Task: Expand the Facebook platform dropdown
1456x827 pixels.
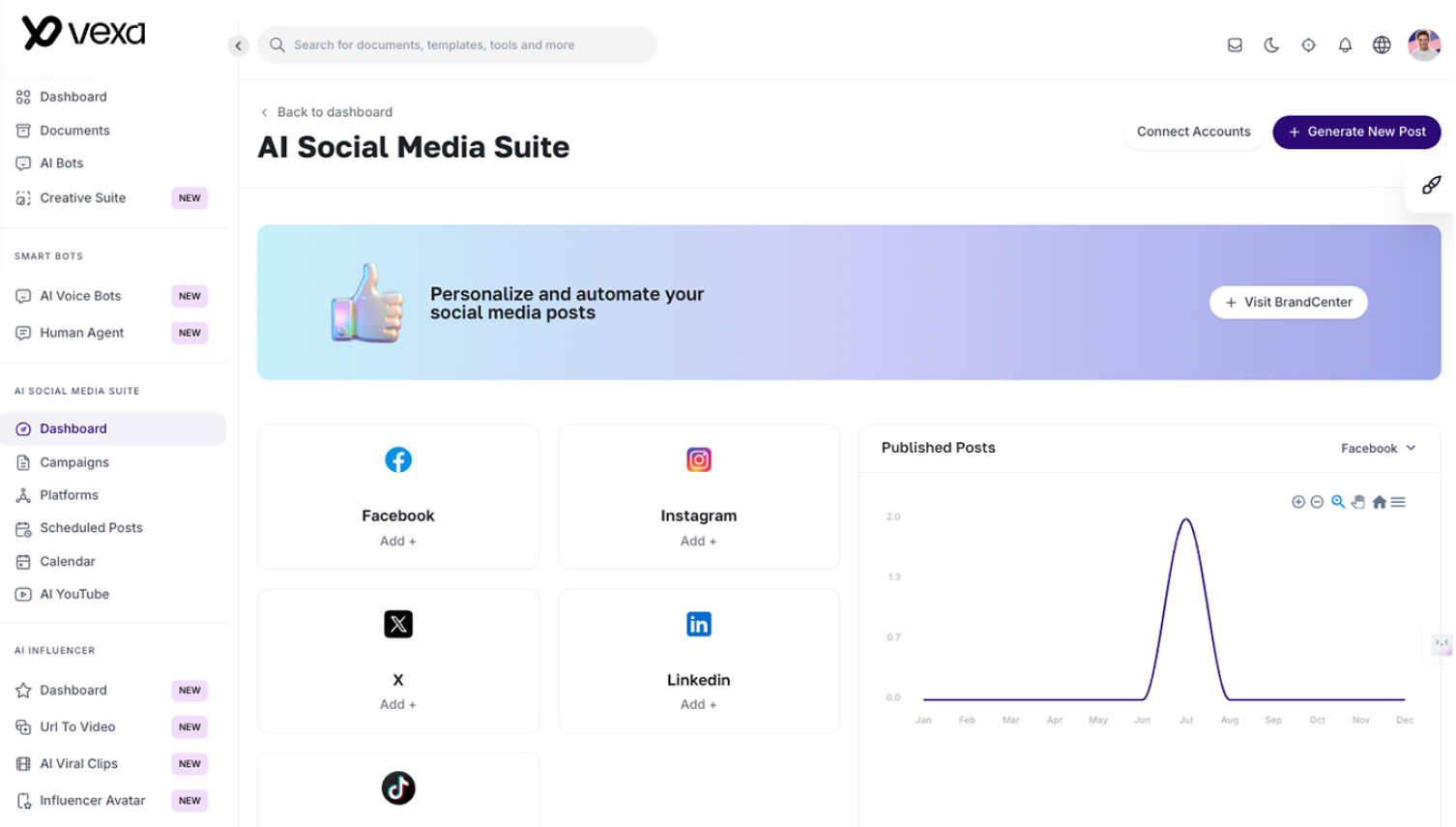Action: (x=1378, y=448)
